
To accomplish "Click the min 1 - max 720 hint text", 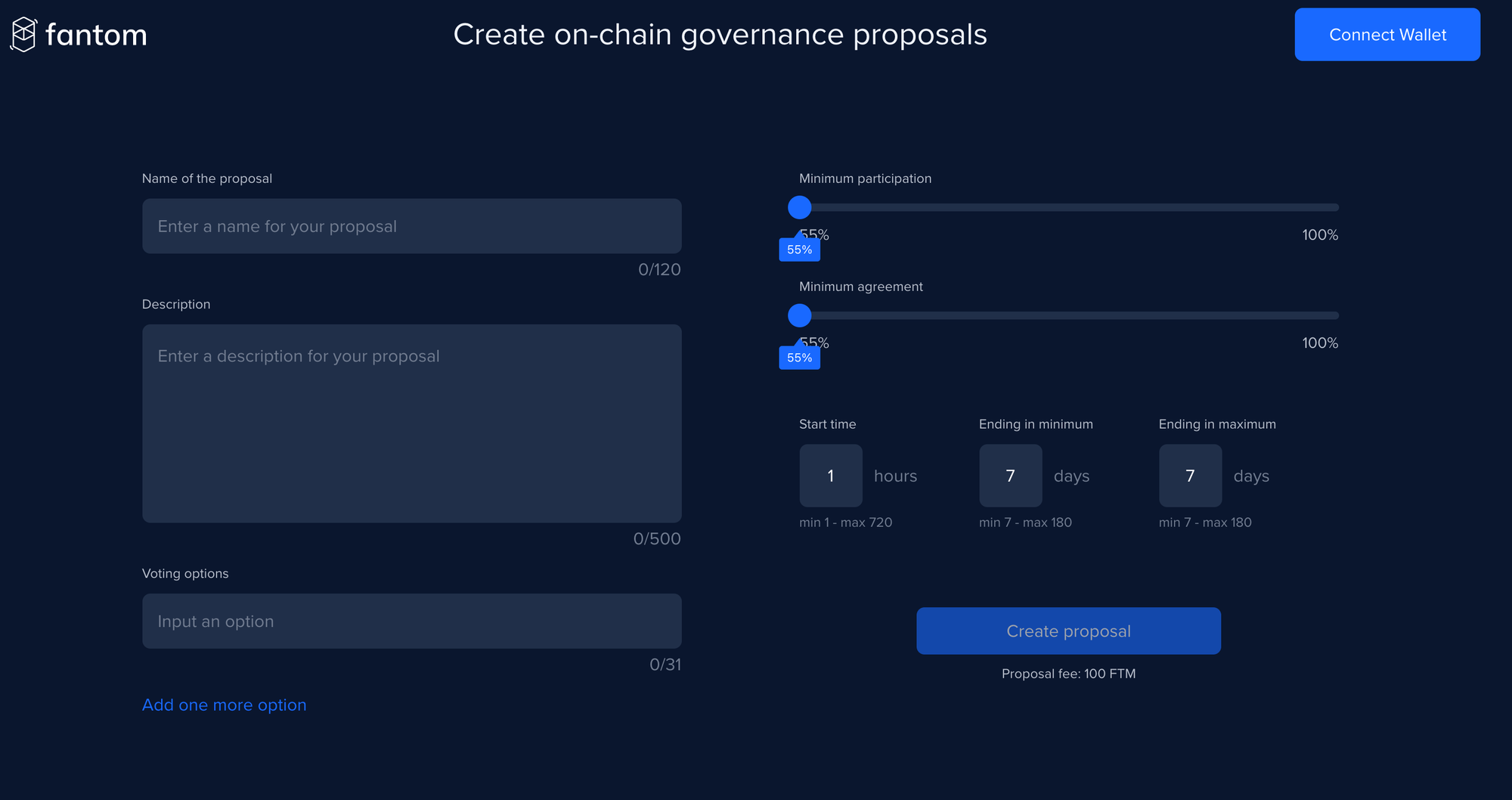I will [845, 522].
